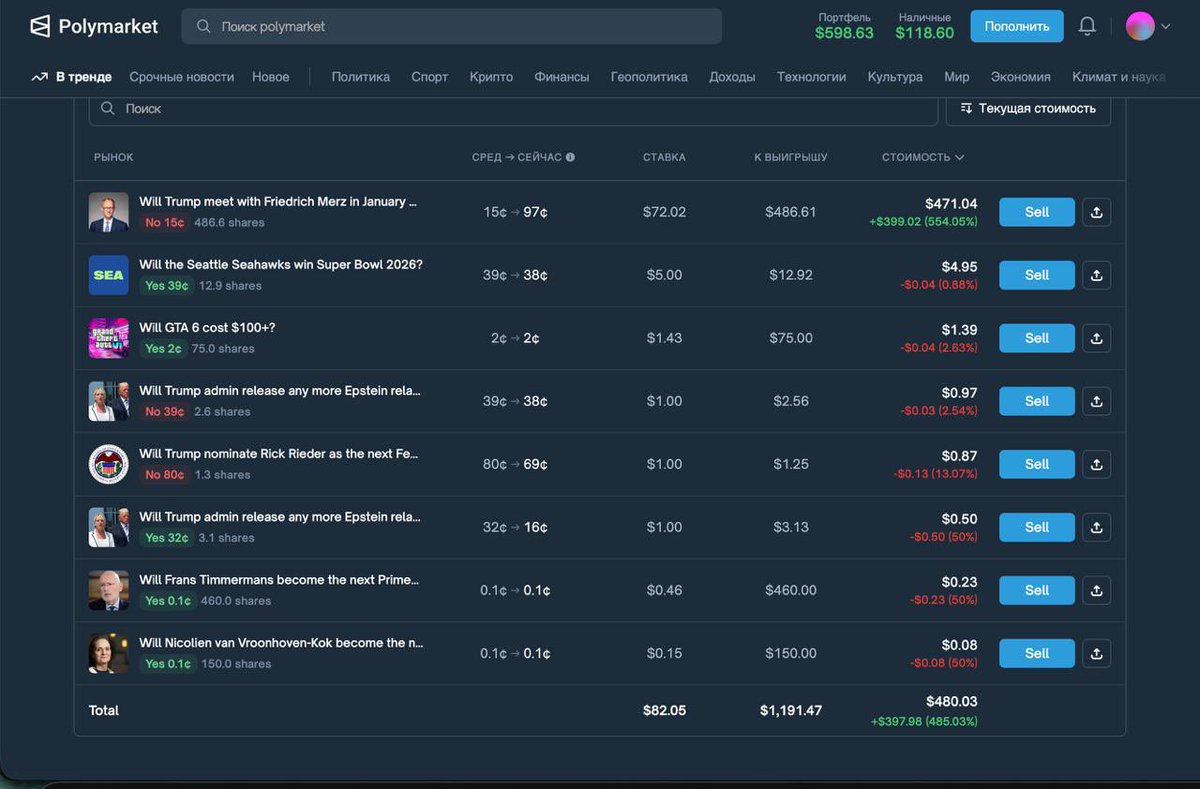This screenshot has width=1200, height=789.
Task: Sell the Epstein Yes 32¢ position
Action: click(1037, 527)
